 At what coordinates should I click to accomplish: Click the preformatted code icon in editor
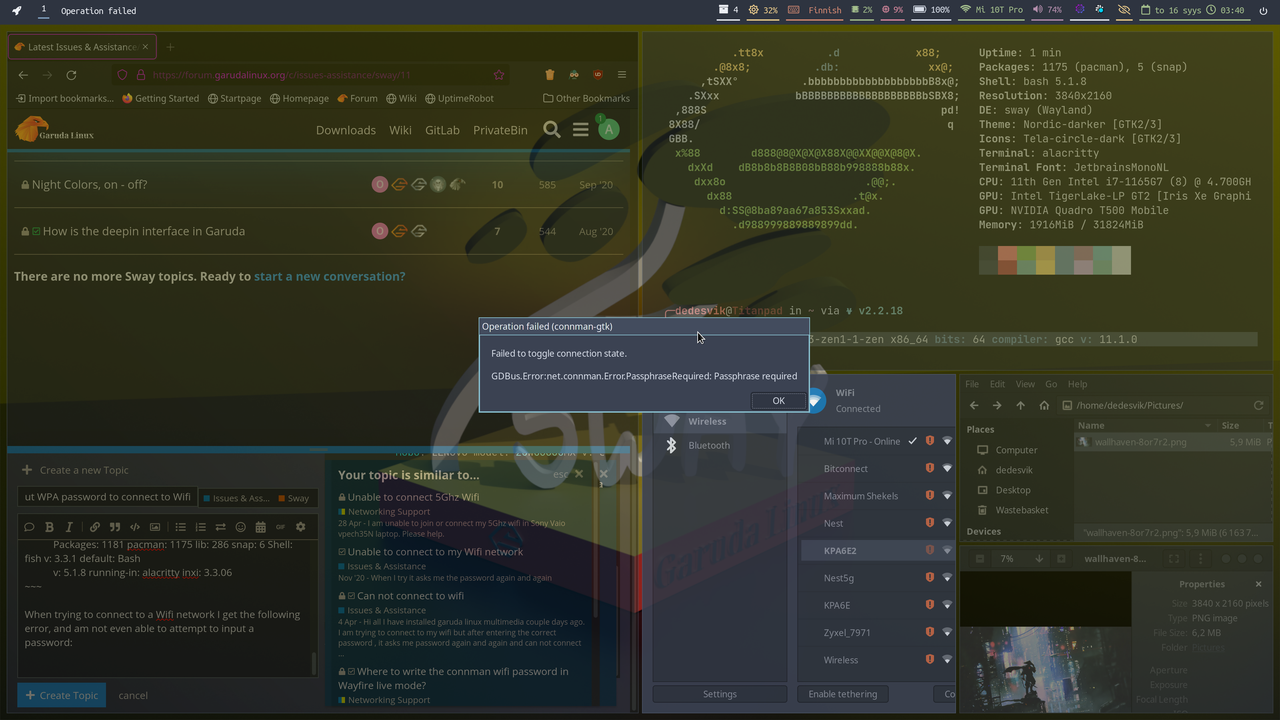point(135,527)
